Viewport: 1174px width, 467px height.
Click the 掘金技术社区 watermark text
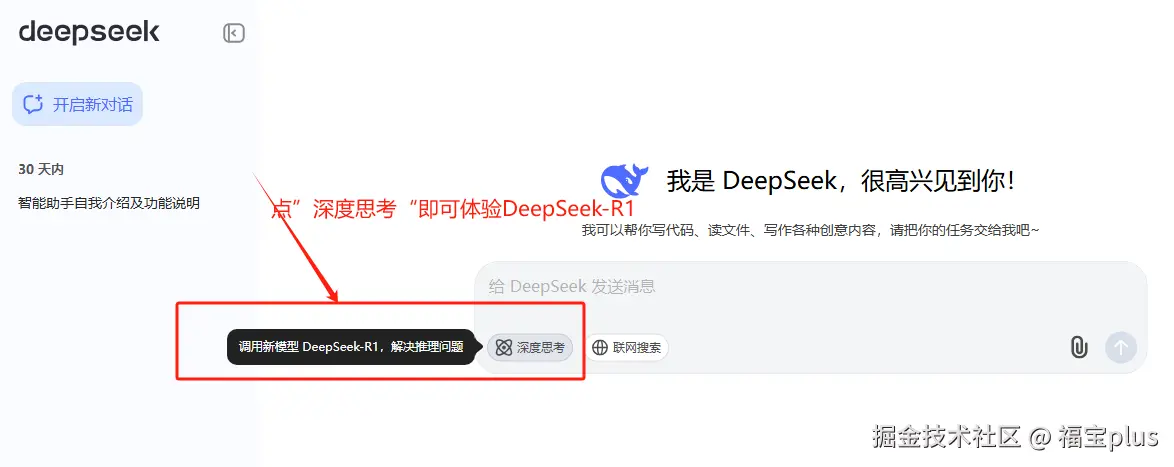point(947,437)
